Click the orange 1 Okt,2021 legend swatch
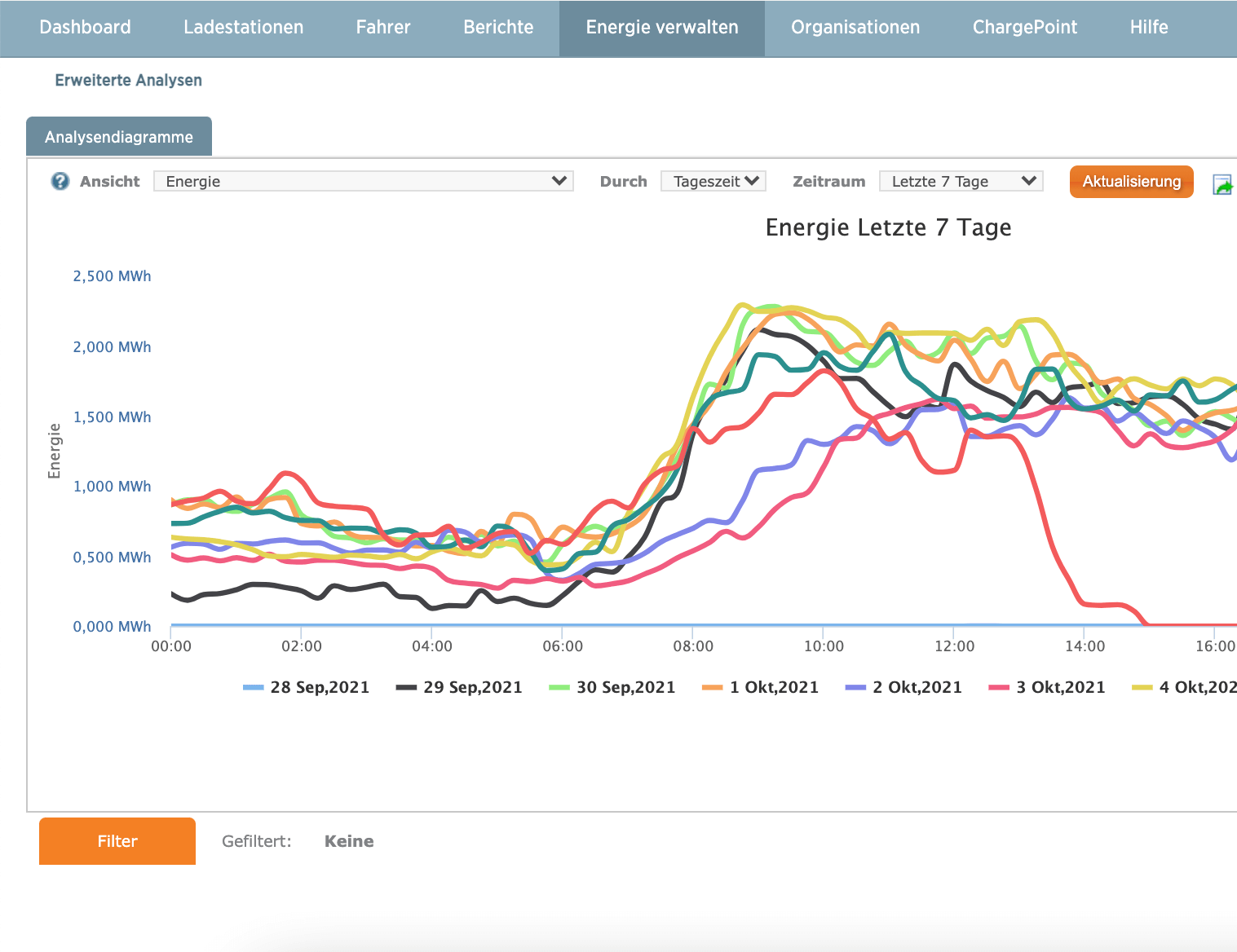 coord(713,687)
